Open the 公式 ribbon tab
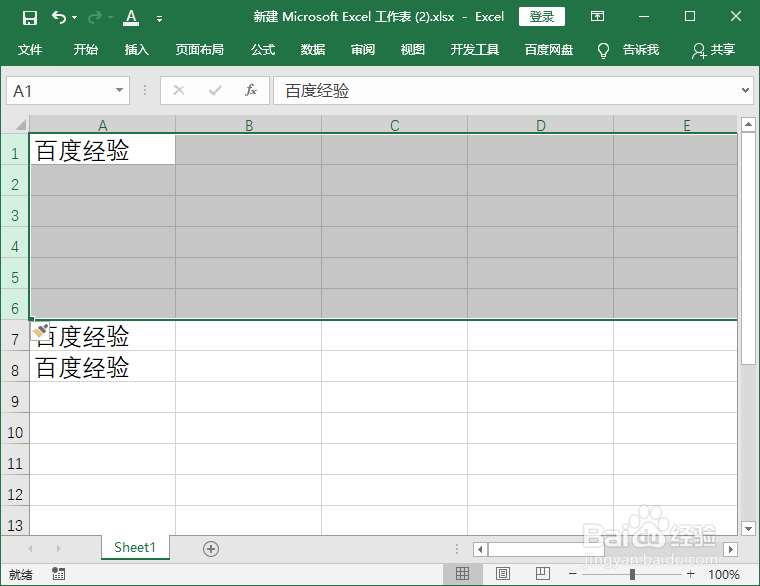The width and height of the screenshot is (760, 586). [x=263, y=49]
